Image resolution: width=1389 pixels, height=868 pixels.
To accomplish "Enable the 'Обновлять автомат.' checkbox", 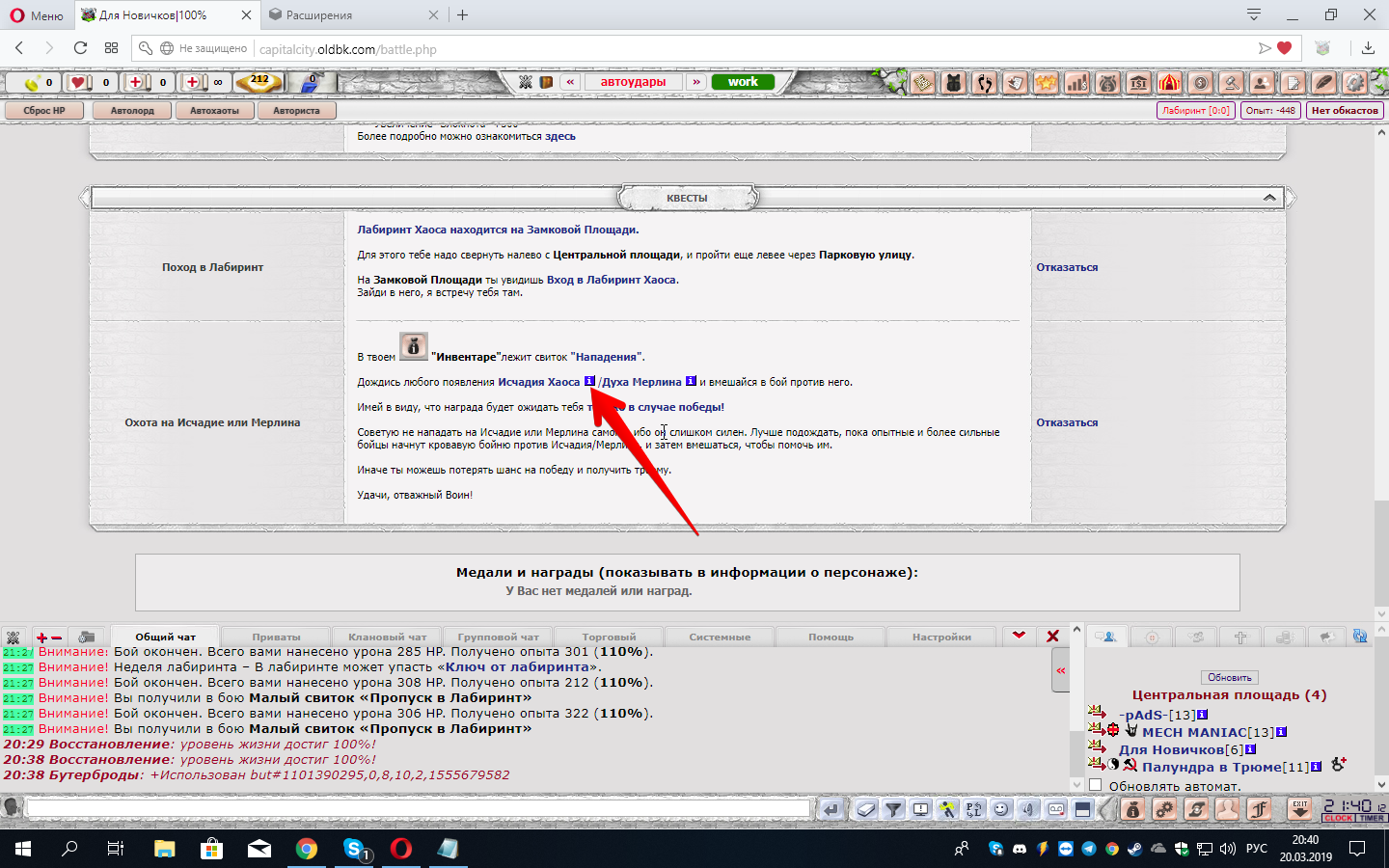I will point(1095,785).
